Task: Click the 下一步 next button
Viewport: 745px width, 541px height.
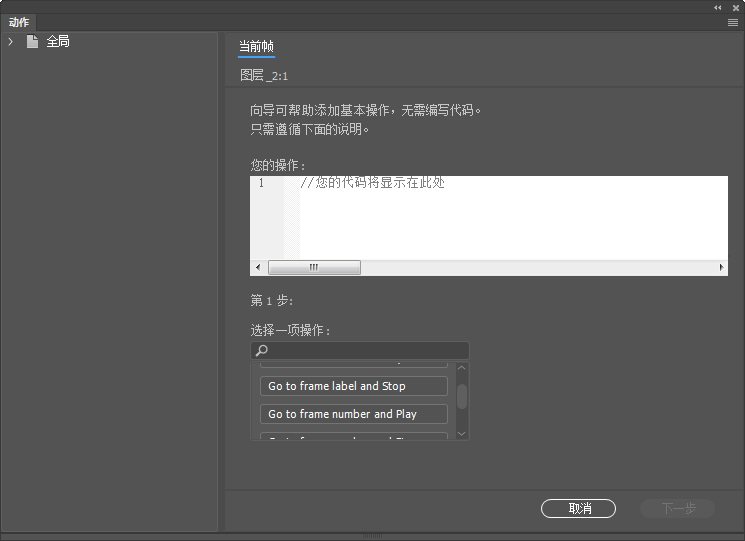Action: click(x=678, y=509)
